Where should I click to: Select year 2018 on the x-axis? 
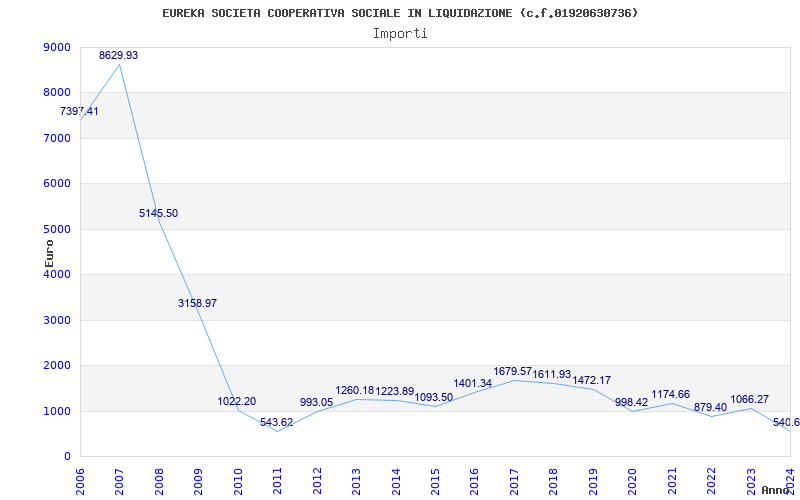[553, 481]
